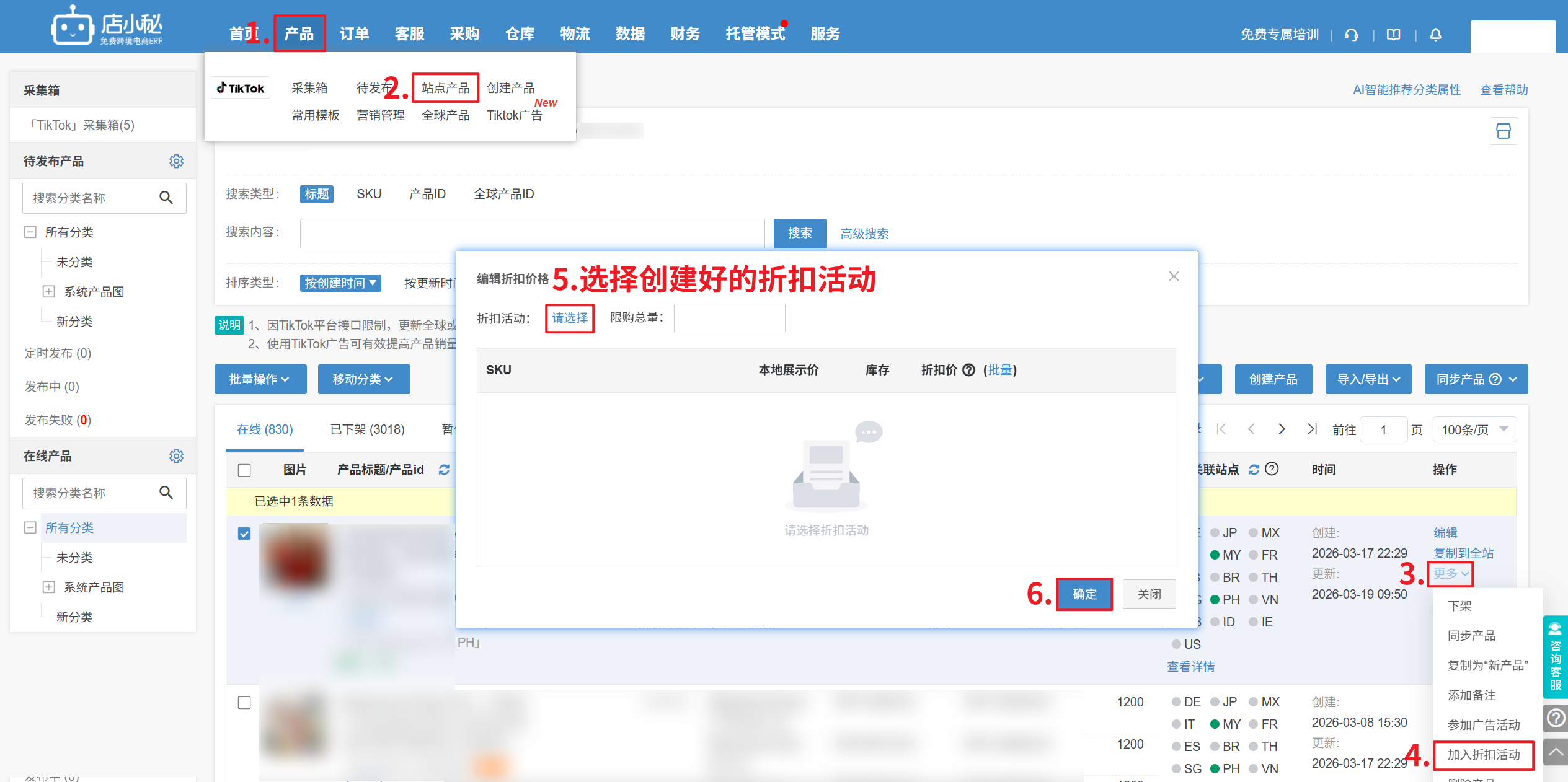Select 加入折扣活动 from the more menu
The image size is (1568, 782).
tap(1483, 755)
